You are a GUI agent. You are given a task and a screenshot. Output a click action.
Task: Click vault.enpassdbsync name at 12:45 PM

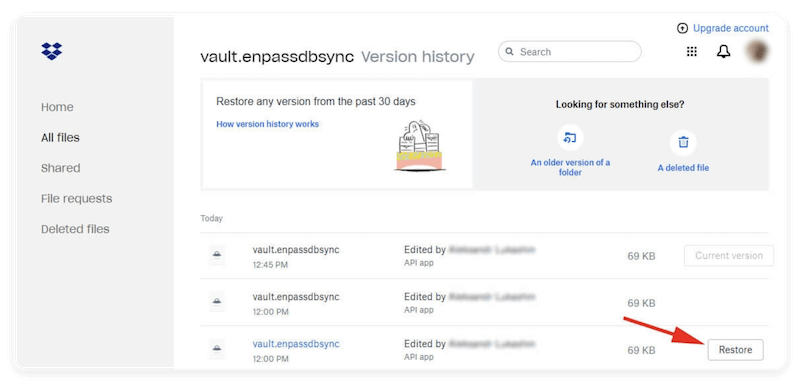(x=296, y=250)
